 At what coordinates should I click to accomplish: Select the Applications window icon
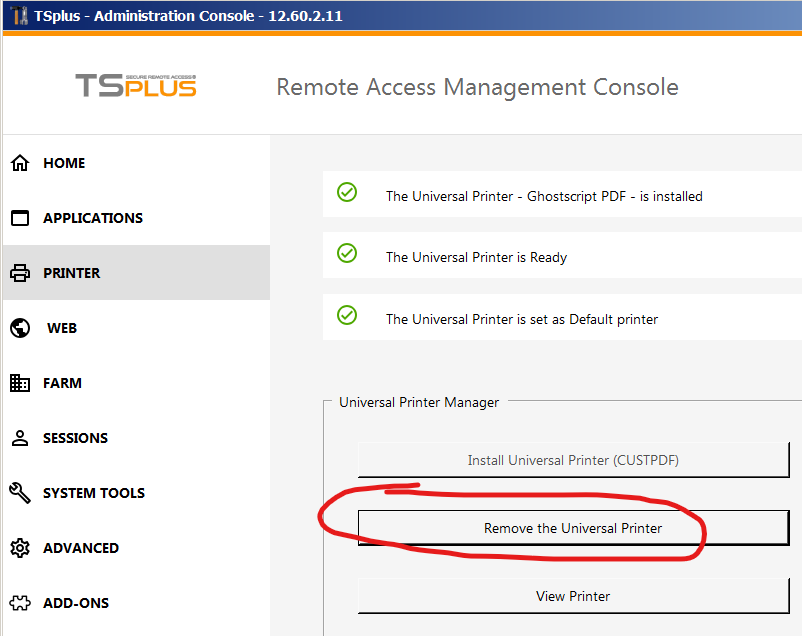pos(19,218)
